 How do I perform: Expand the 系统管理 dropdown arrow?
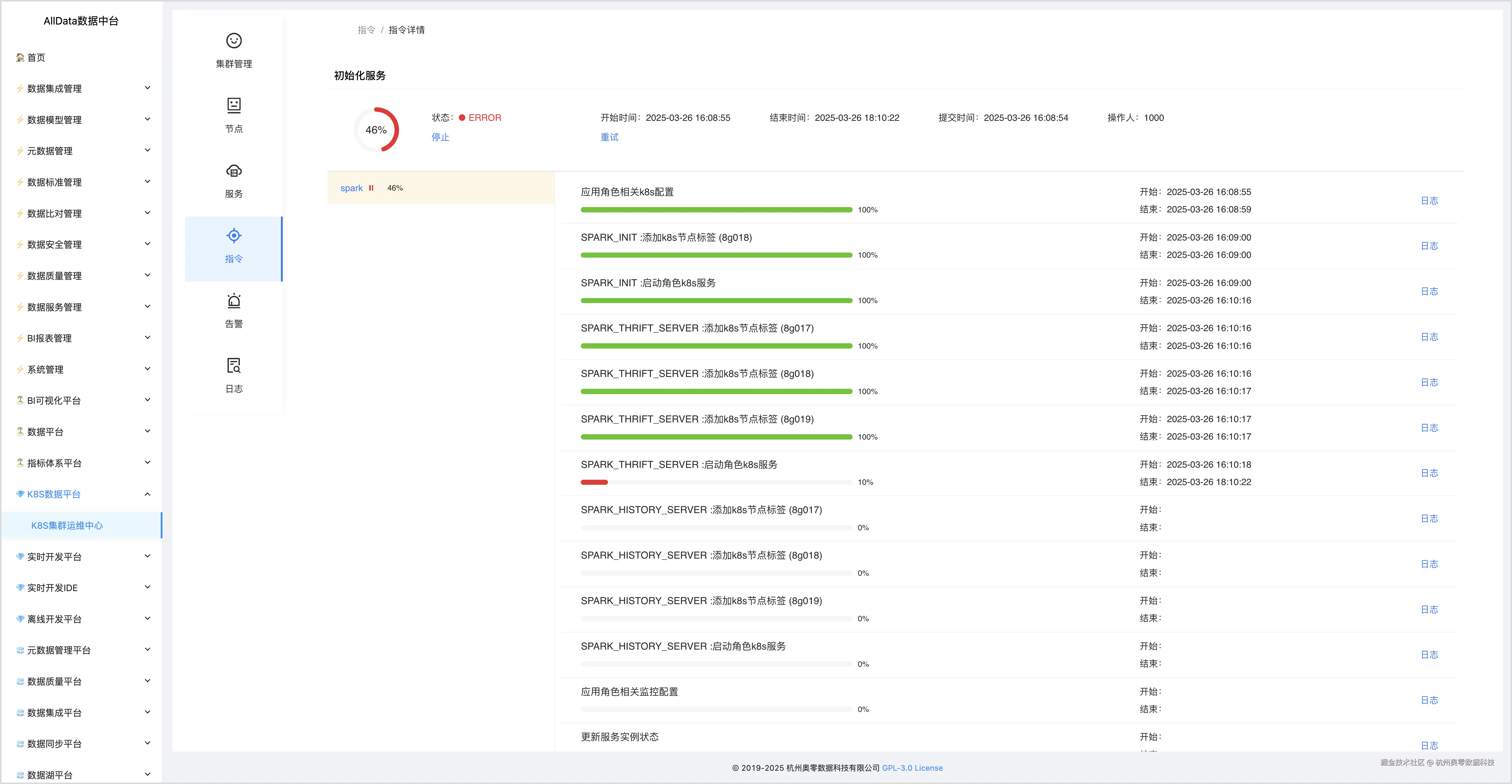(x=147, y=369)
